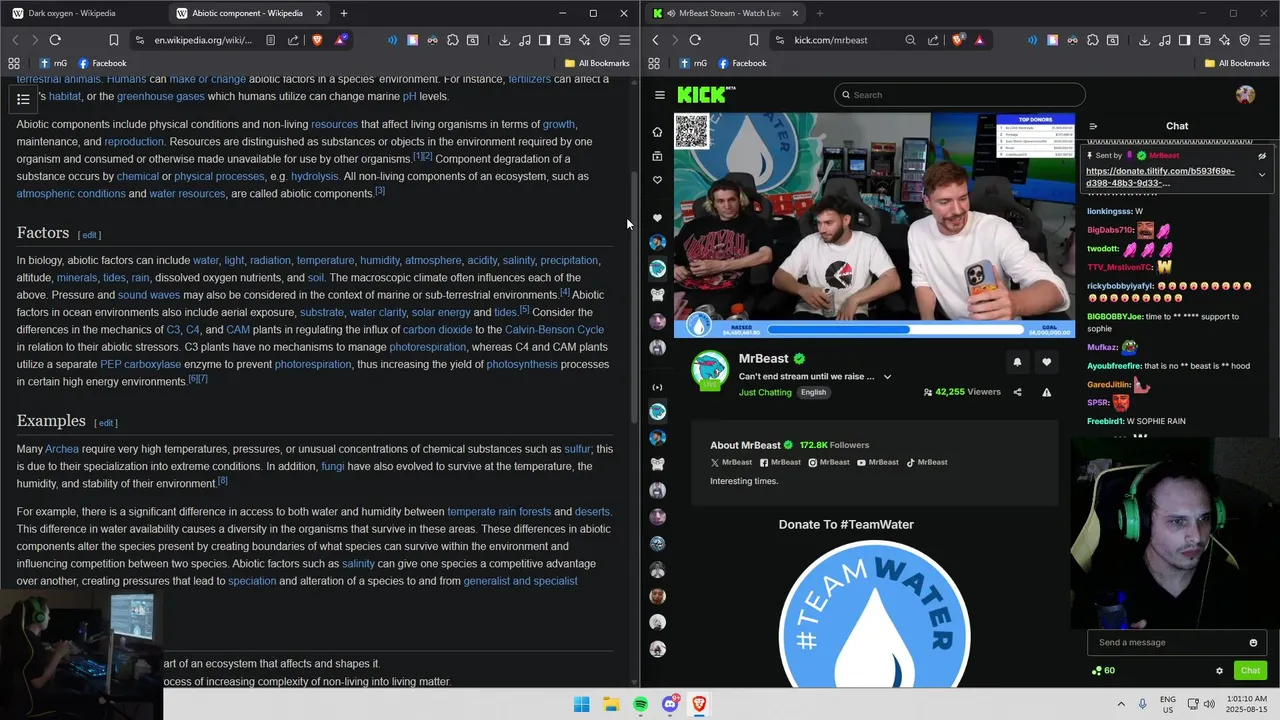Image resolution: width=1280 pixels, height=720 pixels.
Task: Share the kick.com/mrbeast page URL
Action: pyautogui.click(x=933, y=40)
